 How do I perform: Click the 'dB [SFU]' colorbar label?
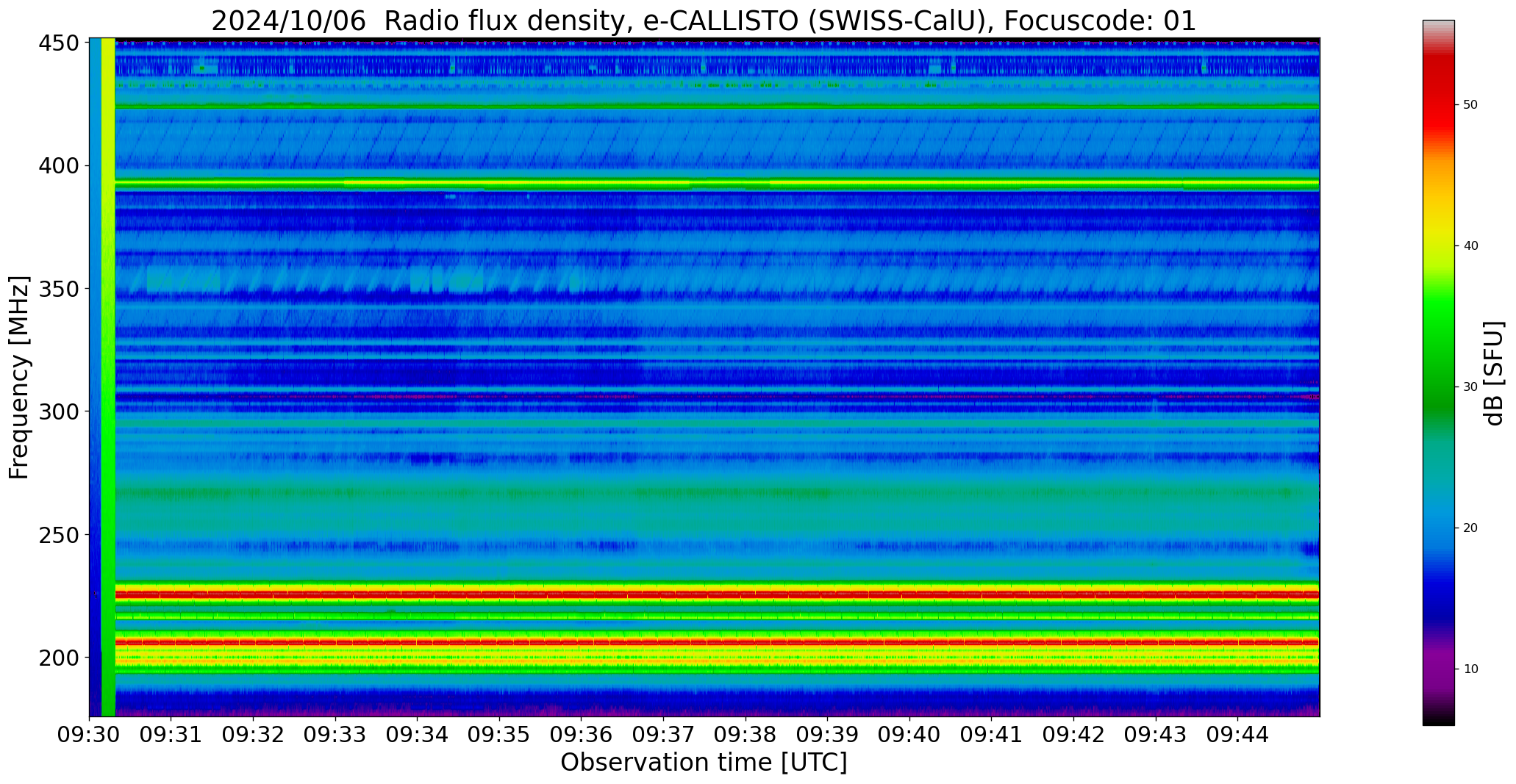1495,373
